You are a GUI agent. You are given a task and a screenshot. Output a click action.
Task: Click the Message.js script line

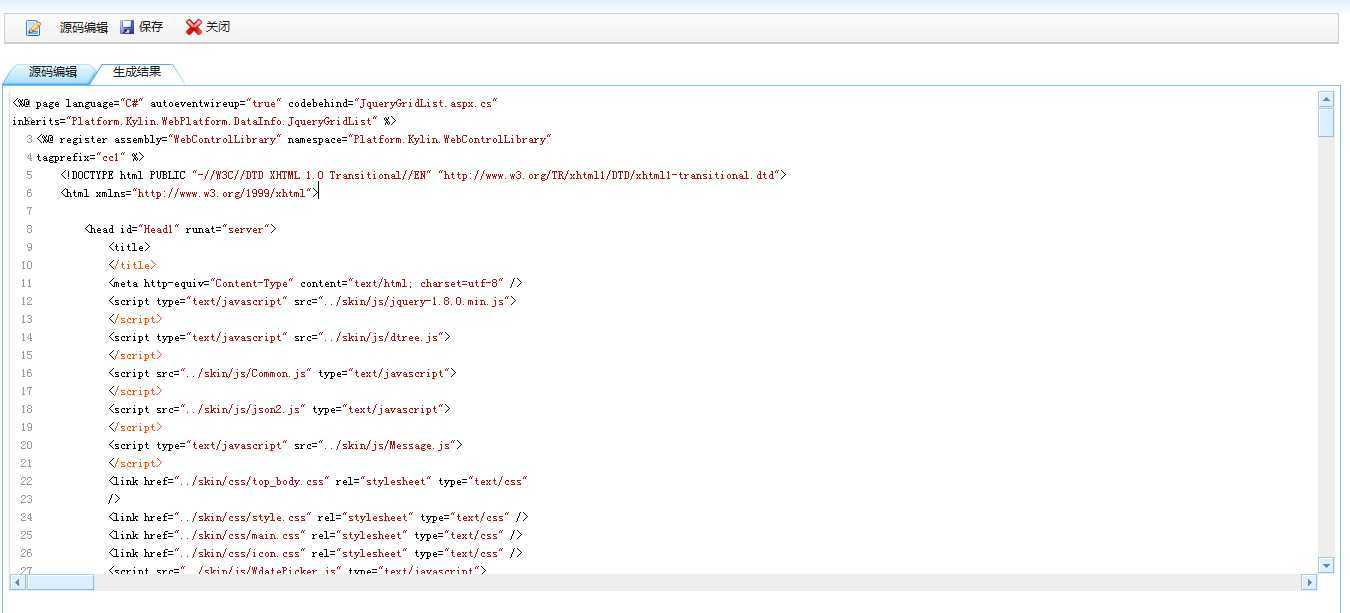[x=285, y=445]
